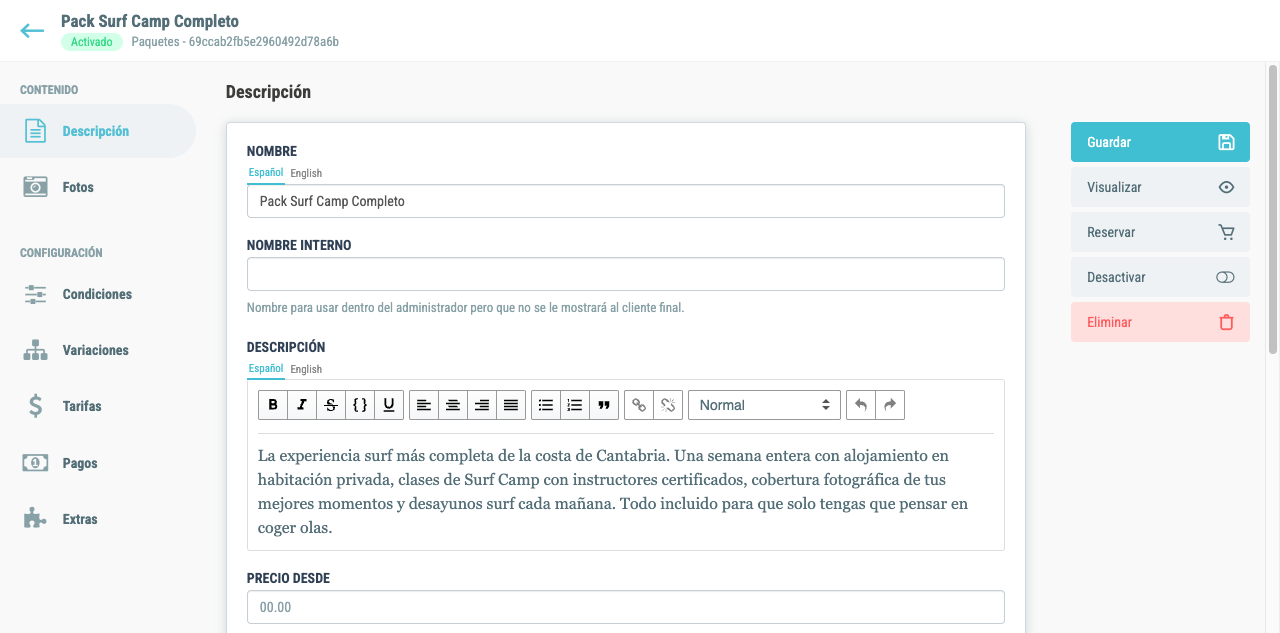1280x633 pixels.
Task: Open Descripción section in sidebar
Action: click(98, 131)
